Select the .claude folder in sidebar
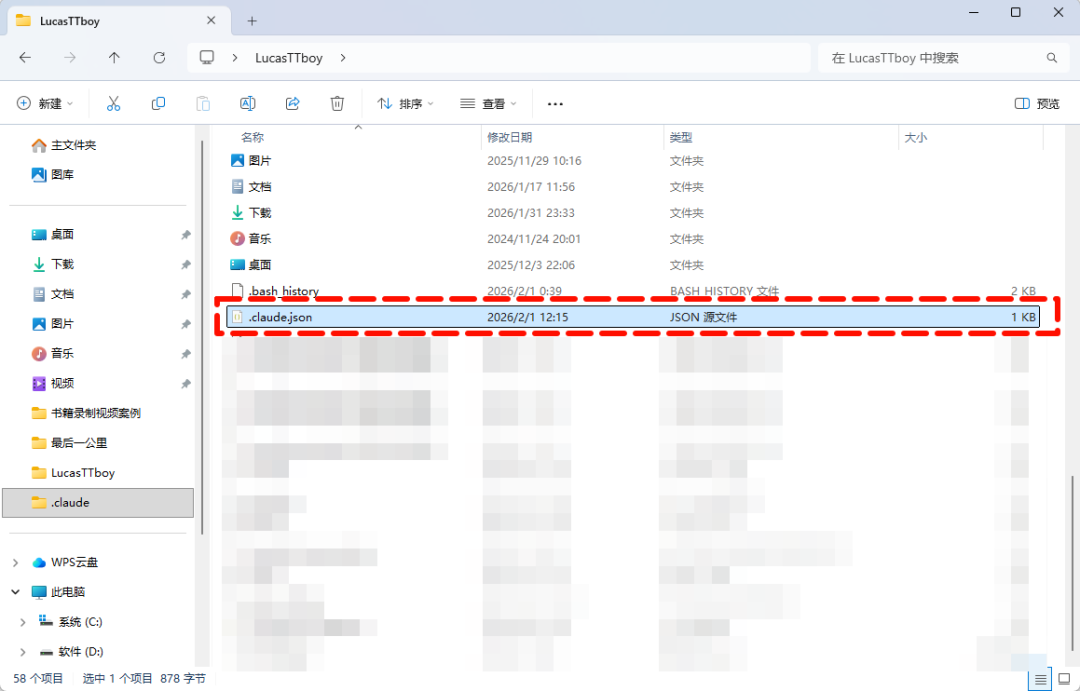Image resolution: width=1080 pixels, height=691 pixels. point(98,503)
